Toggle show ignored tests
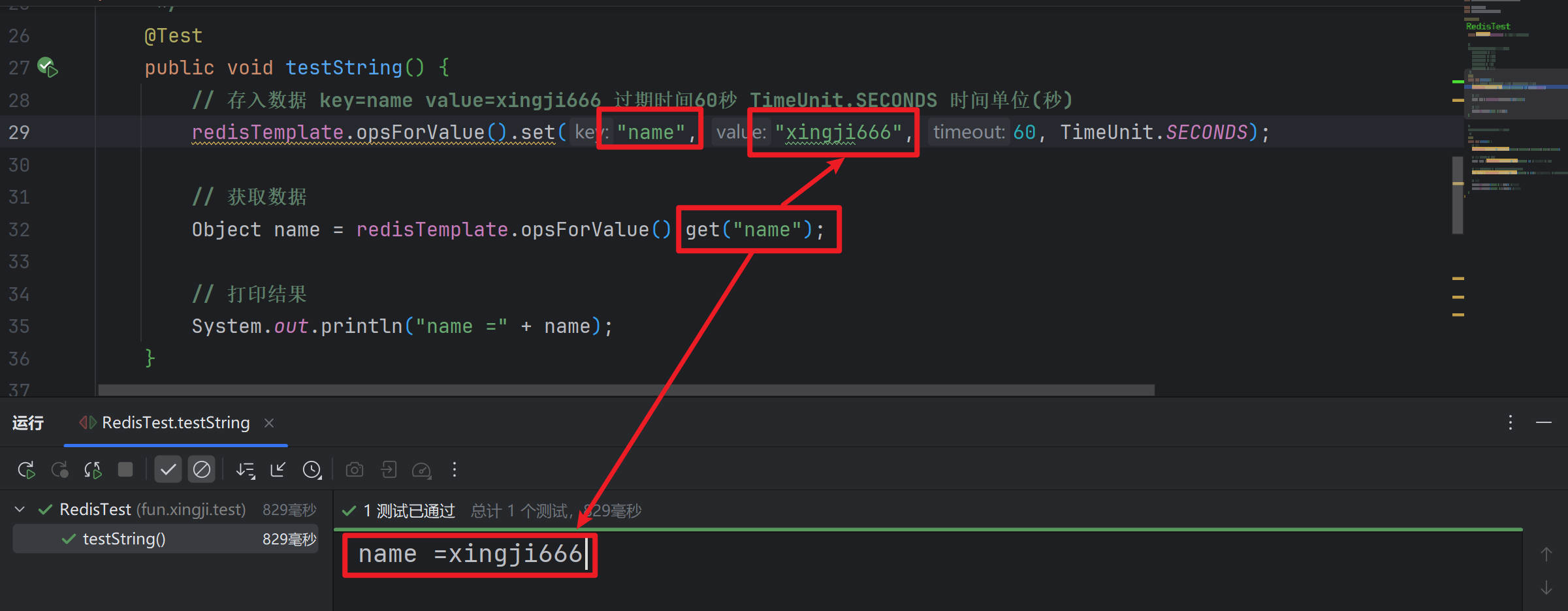Viewport: 1568px width, 611px height. click(202, 469)
